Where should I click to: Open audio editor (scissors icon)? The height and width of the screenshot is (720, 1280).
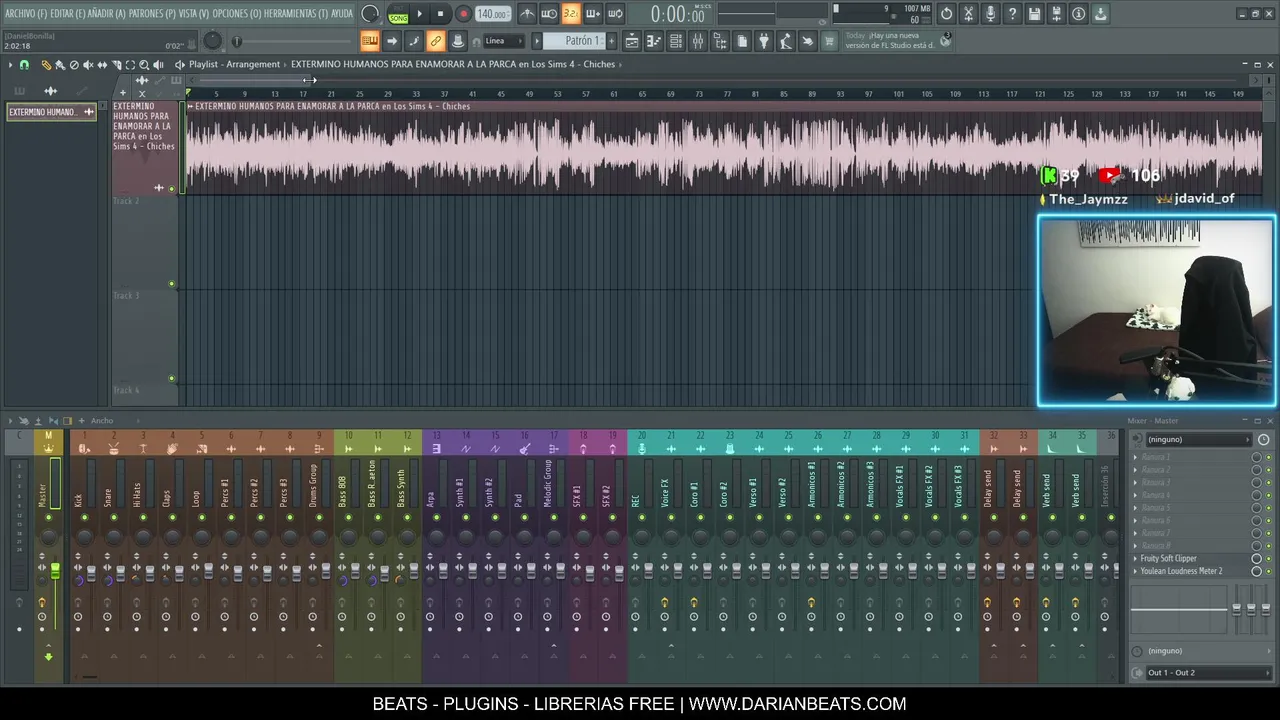(x=968, y=14)
